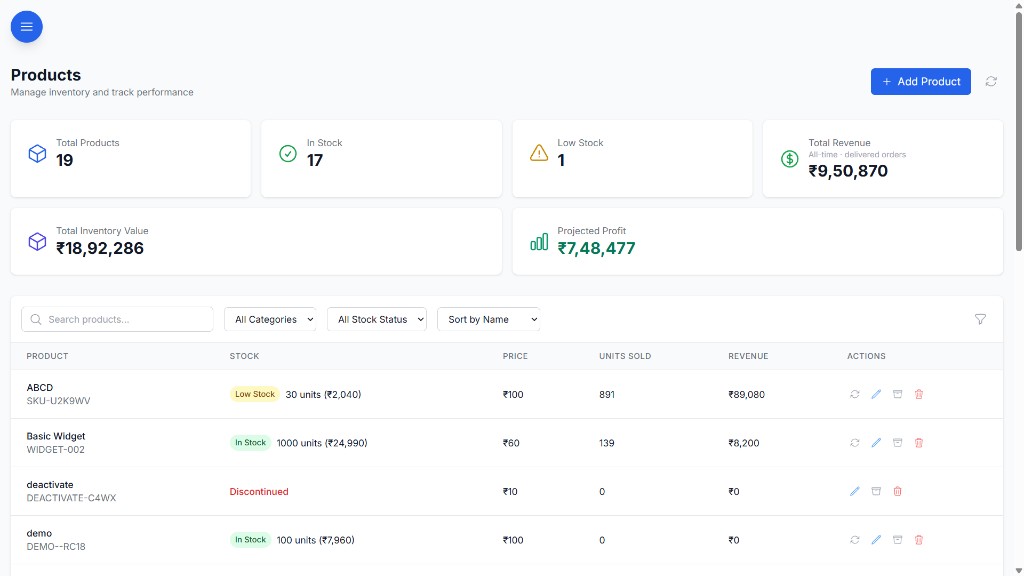Click 1000 units (₹24,990) stock text
The width and height of the screenshot is (1024, 576).
click(322, 443)
